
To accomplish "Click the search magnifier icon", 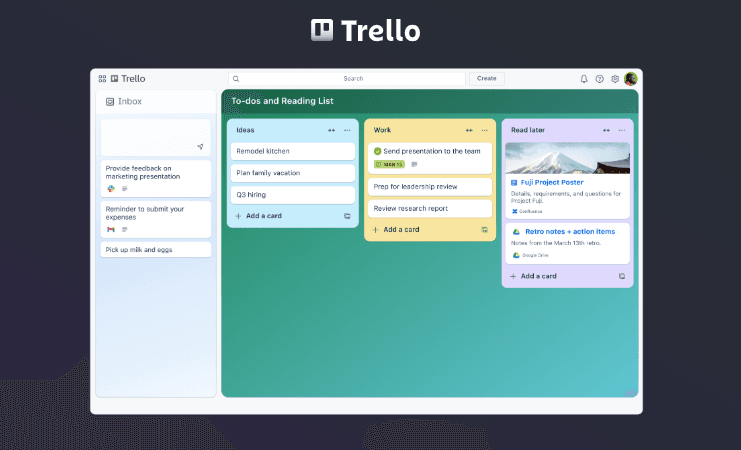I will [236, 79].
